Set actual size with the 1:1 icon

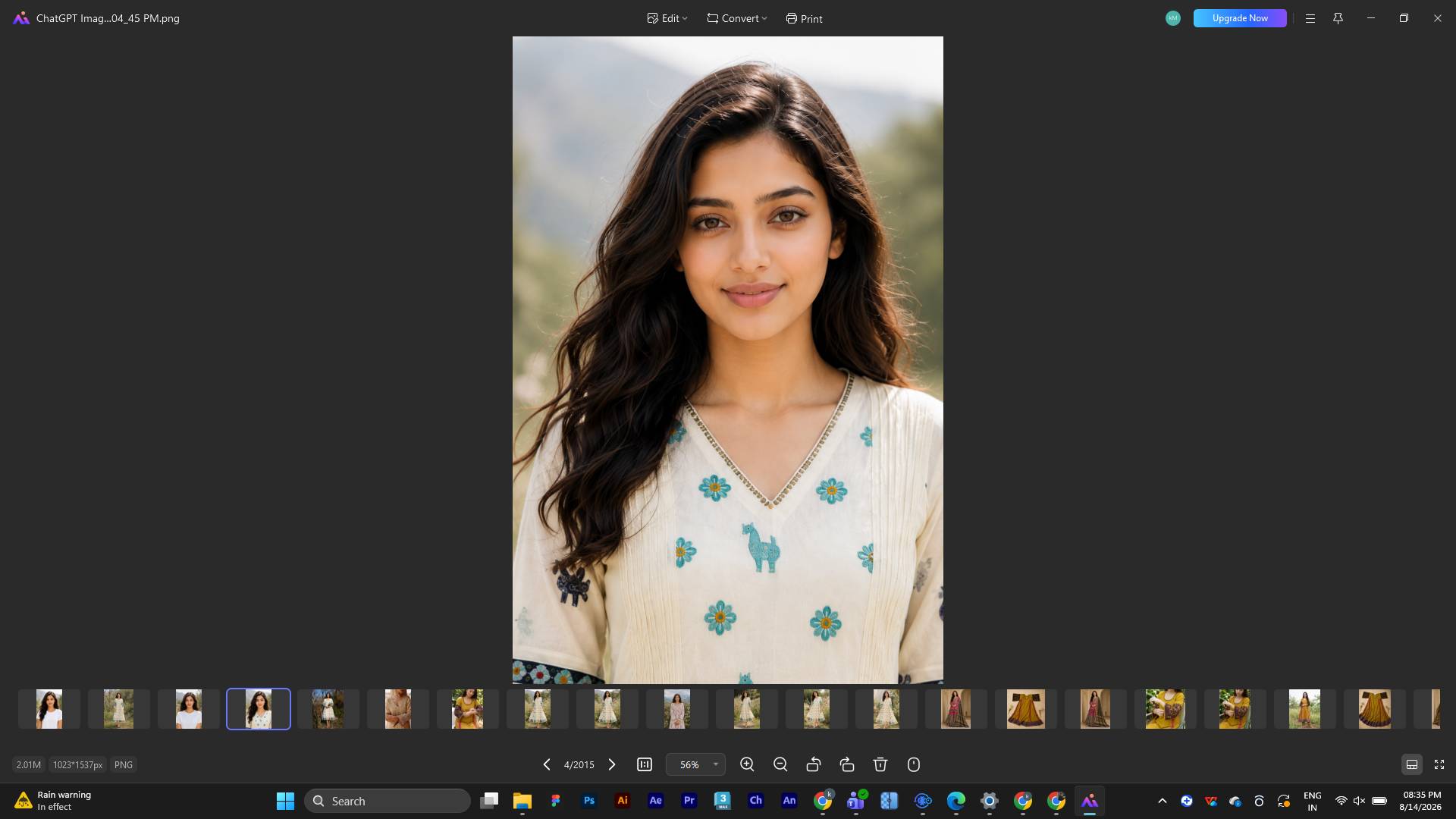pyautogui.click(x=645, y=764)
